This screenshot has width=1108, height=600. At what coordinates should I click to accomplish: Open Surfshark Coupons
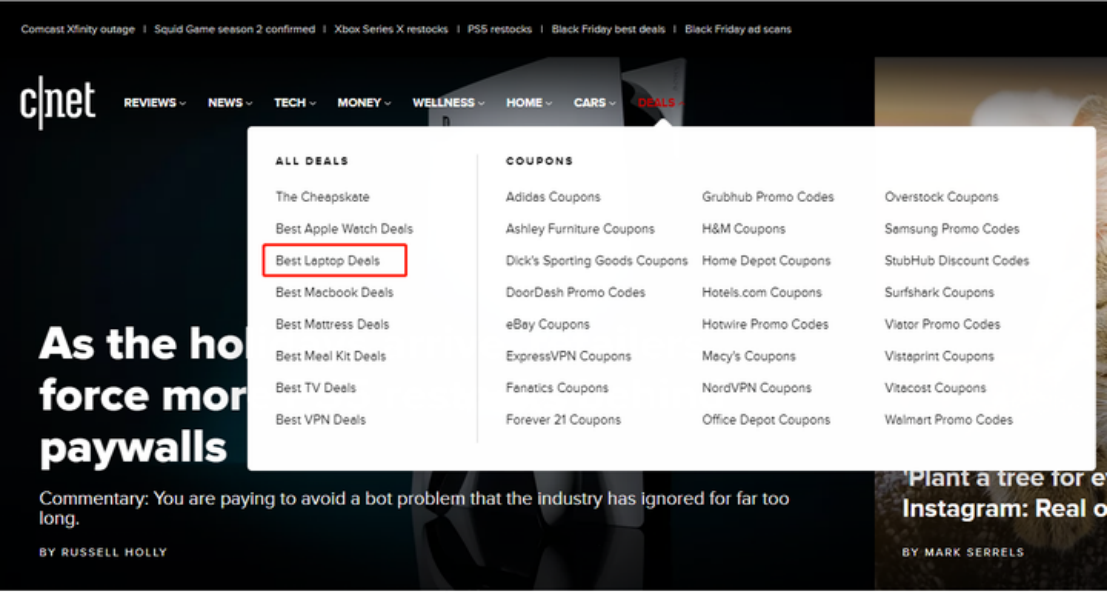(x=939, y=293)
